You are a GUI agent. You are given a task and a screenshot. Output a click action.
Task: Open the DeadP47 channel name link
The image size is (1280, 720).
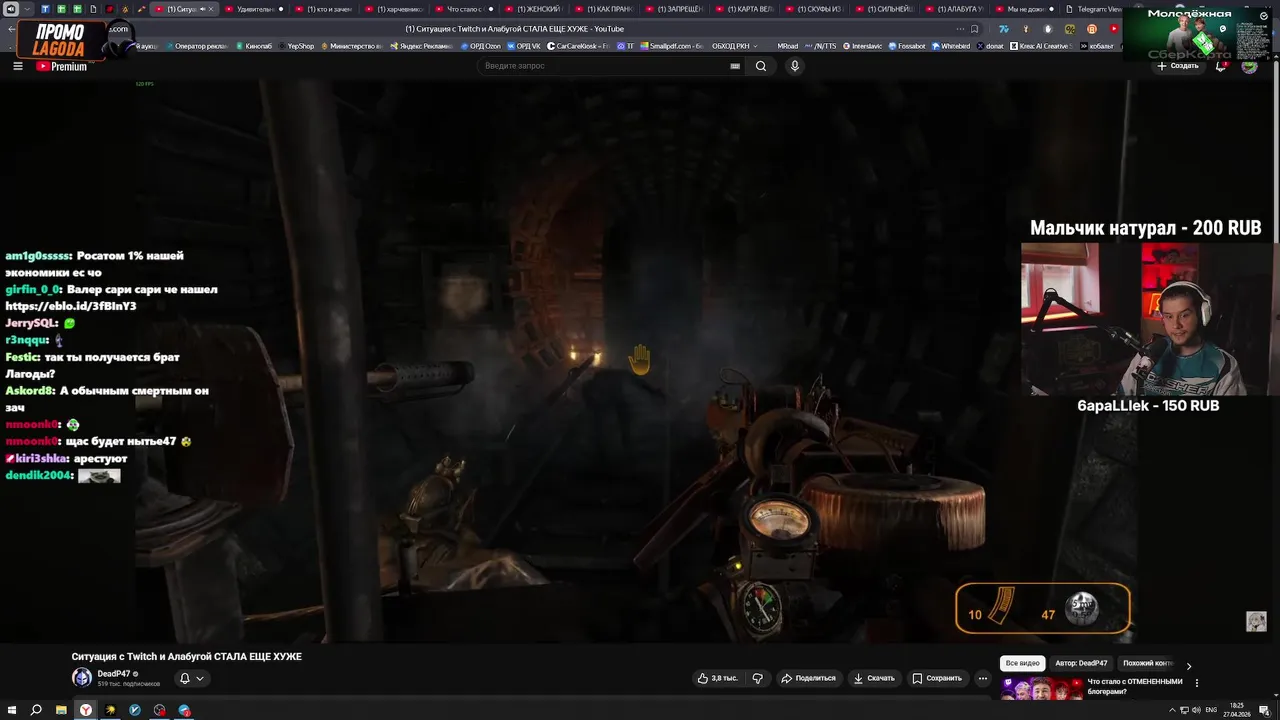click(x=114, y=674)
